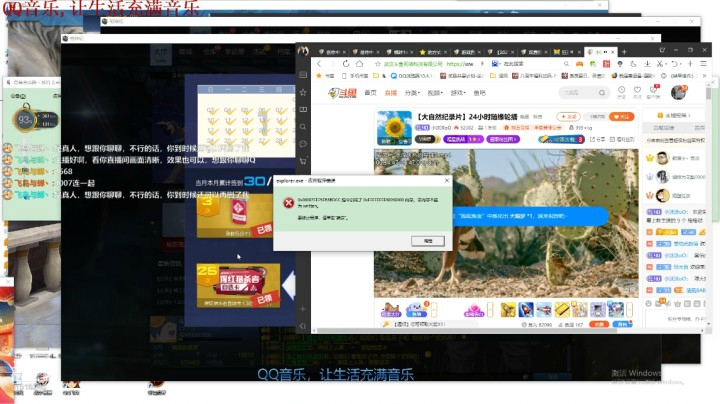Open the Douyu 分类 dropdown
This screenshot has height=404, width=720.
412,93
